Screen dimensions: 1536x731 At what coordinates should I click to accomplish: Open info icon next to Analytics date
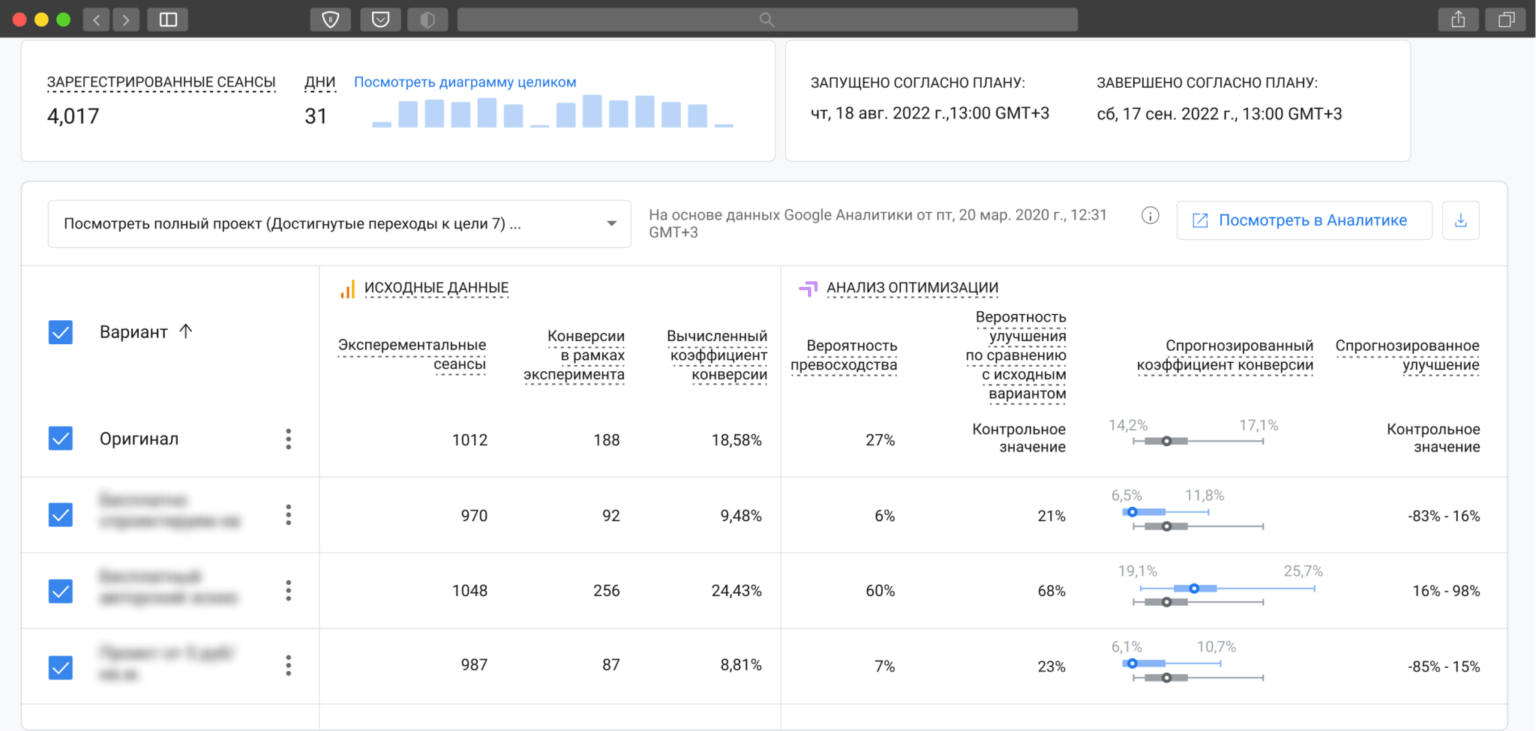pos(1150,215)
